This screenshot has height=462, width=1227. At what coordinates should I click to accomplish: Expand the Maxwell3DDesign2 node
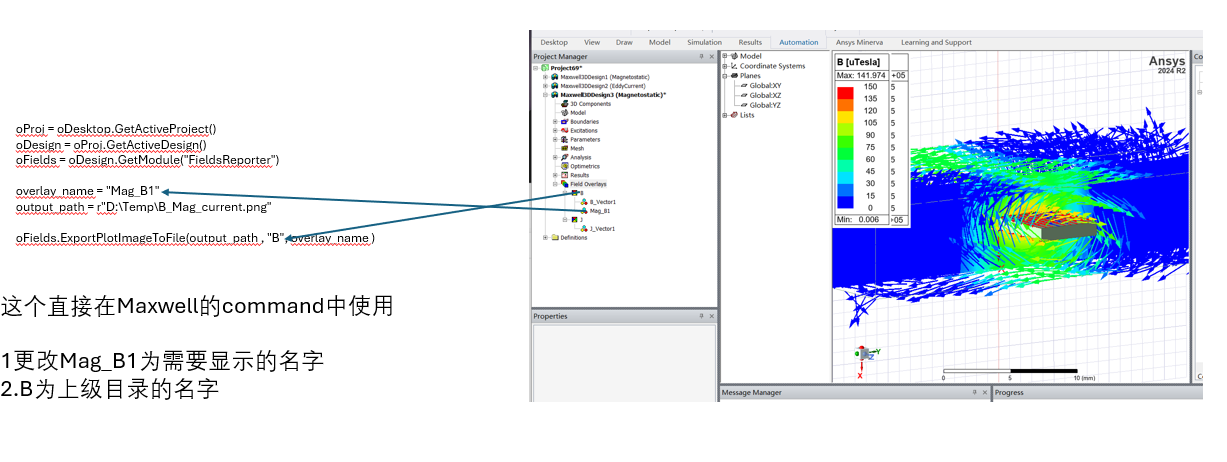pos(545,86)
